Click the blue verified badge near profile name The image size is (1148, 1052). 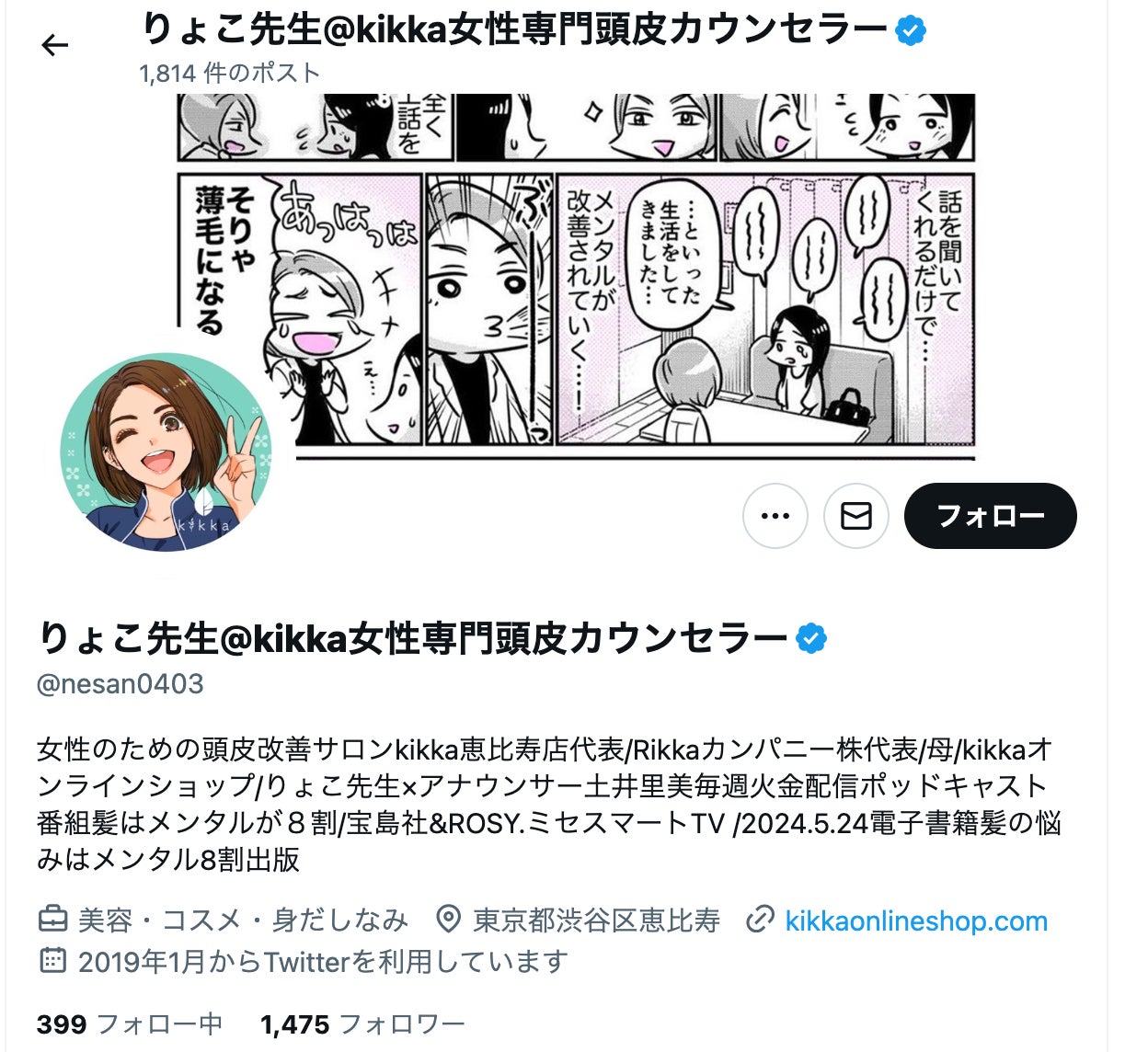point(811,638)
